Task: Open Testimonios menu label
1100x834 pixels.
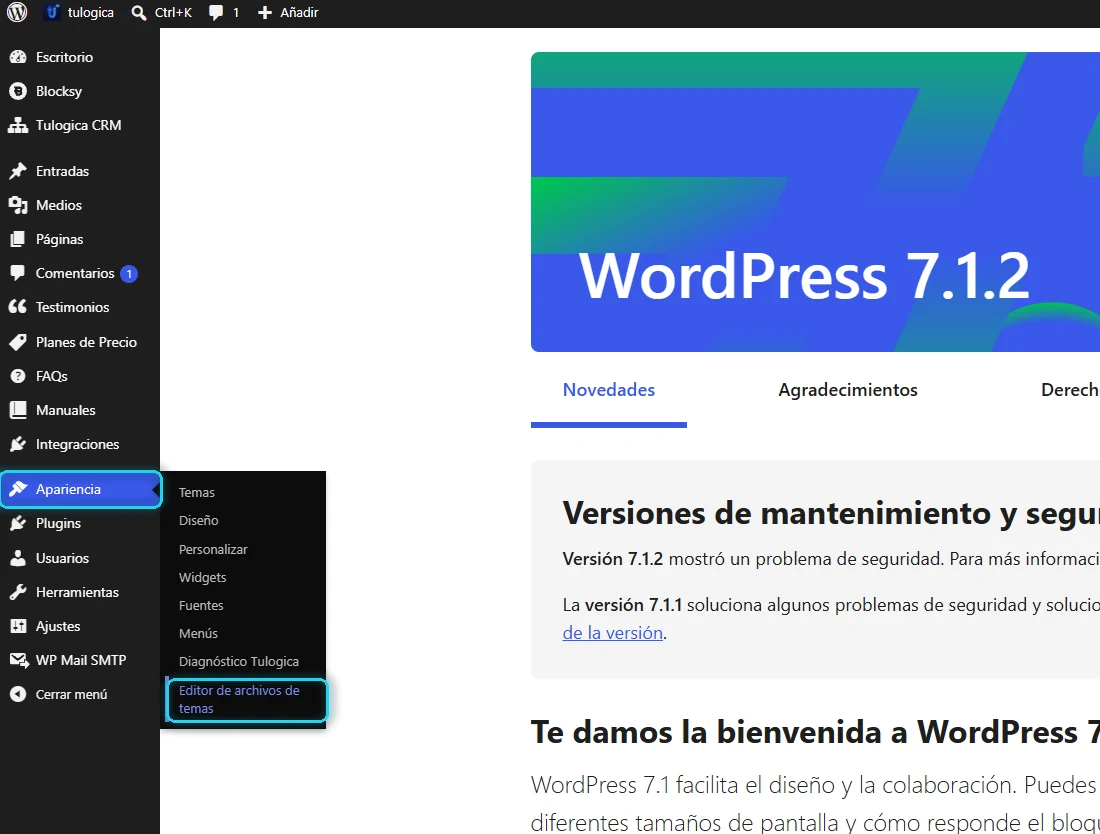Action: coord(72,307)
